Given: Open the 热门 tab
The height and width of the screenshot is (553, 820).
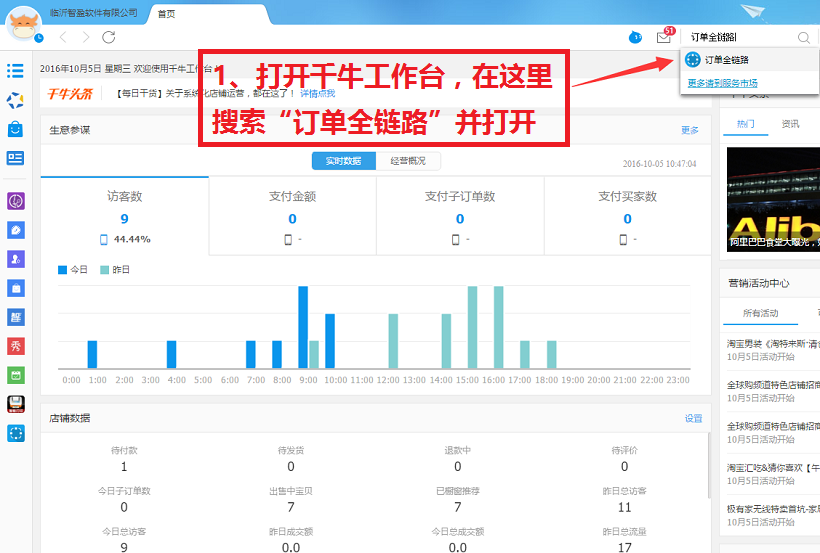Looking at the screenshot, I should click(x=745, y=125).
